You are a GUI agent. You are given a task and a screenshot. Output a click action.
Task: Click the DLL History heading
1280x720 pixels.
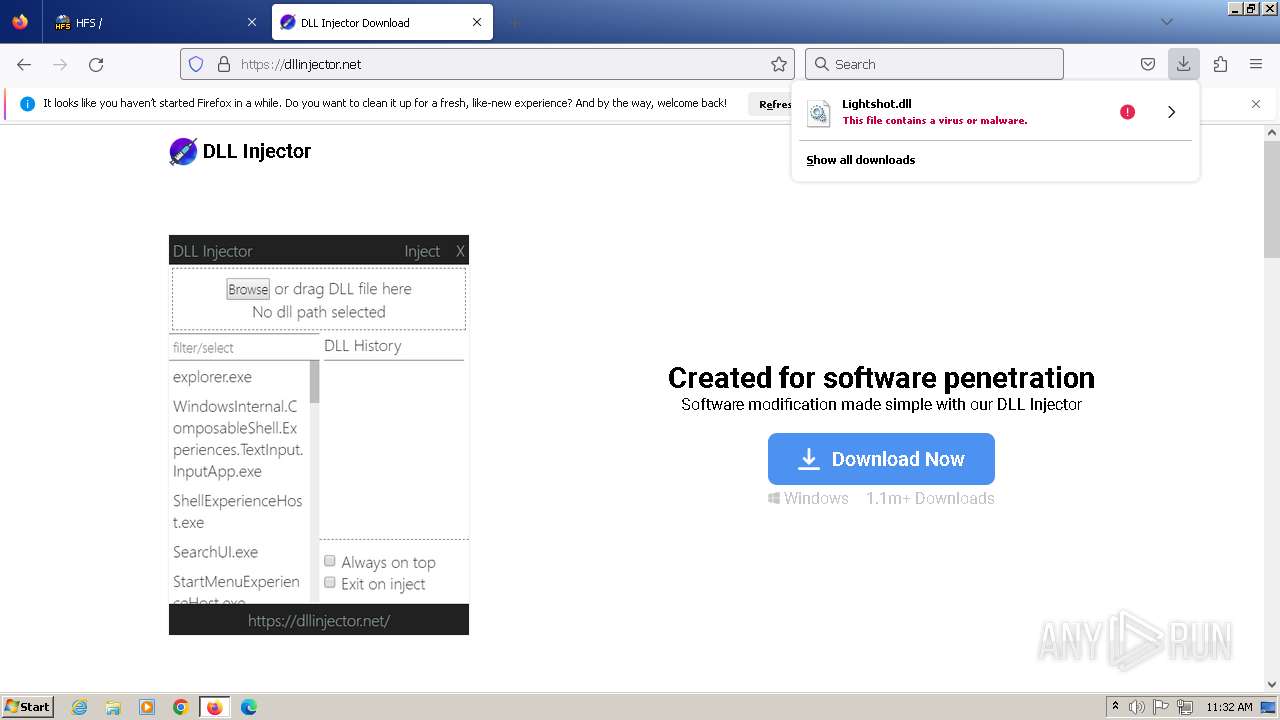[x=363, y=346]
